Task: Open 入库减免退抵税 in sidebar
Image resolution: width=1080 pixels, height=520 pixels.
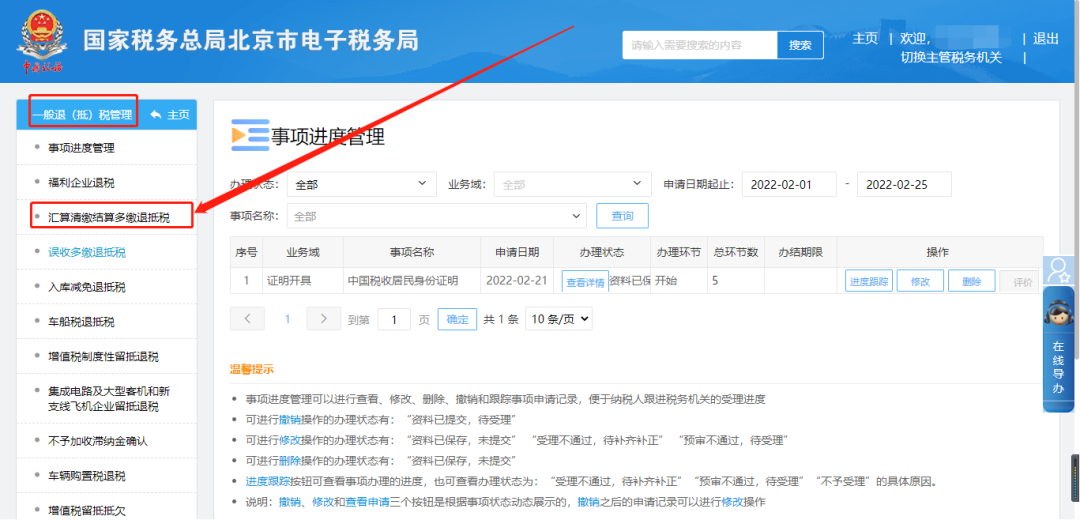Action: (x=87, y=287)
